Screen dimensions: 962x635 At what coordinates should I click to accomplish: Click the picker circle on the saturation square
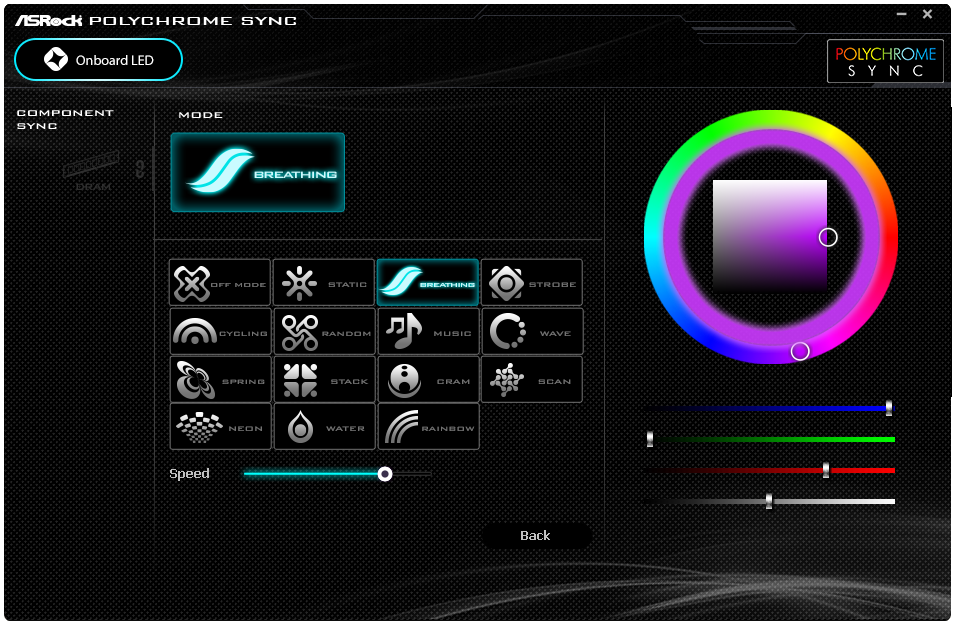click(828, 237)
